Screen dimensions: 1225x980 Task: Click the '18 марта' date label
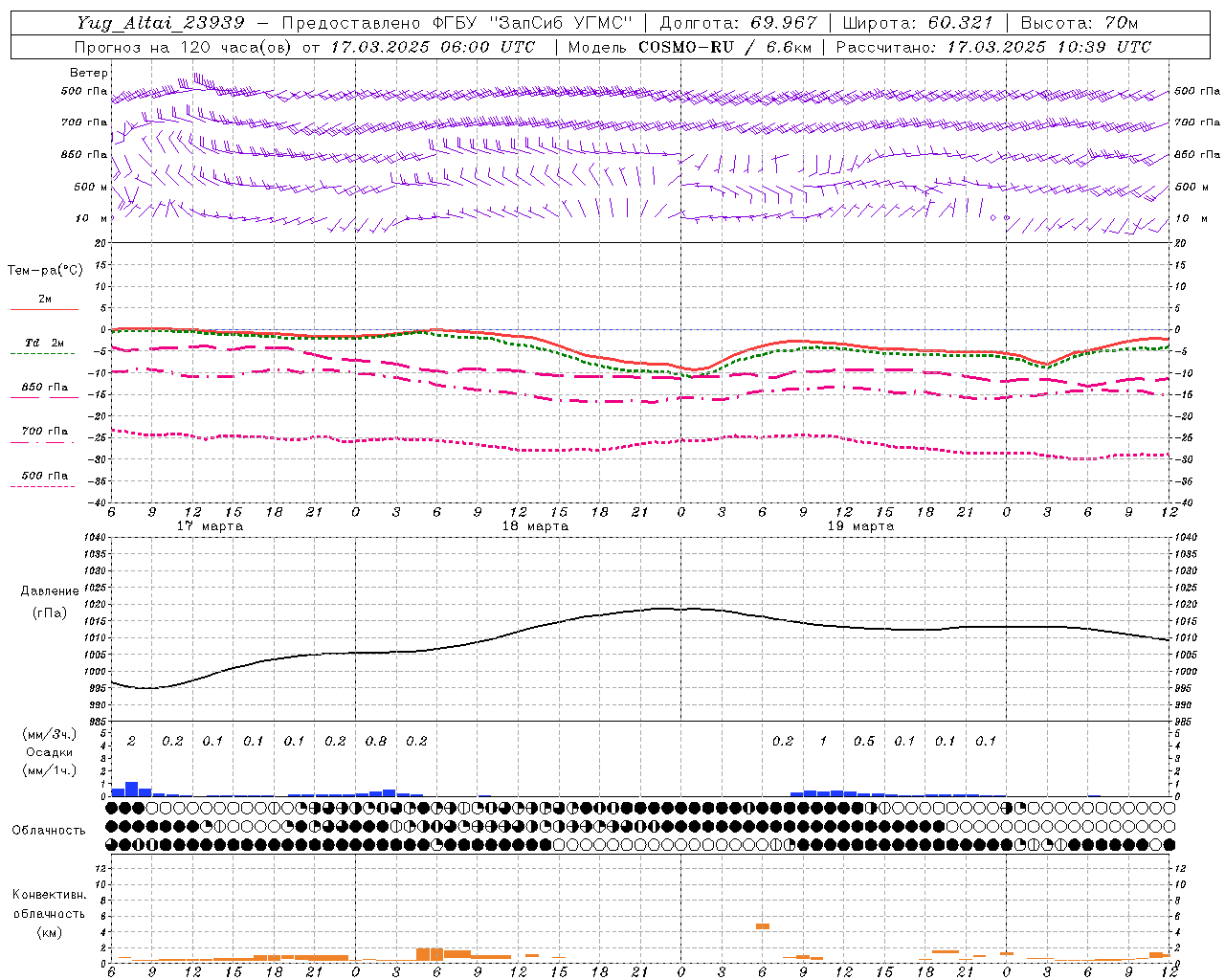[535, 526]
